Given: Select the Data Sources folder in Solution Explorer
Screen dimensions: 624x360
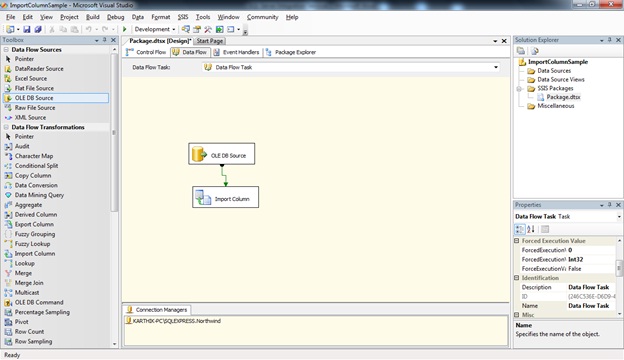Looking at the screenshot, I should 554,71.
